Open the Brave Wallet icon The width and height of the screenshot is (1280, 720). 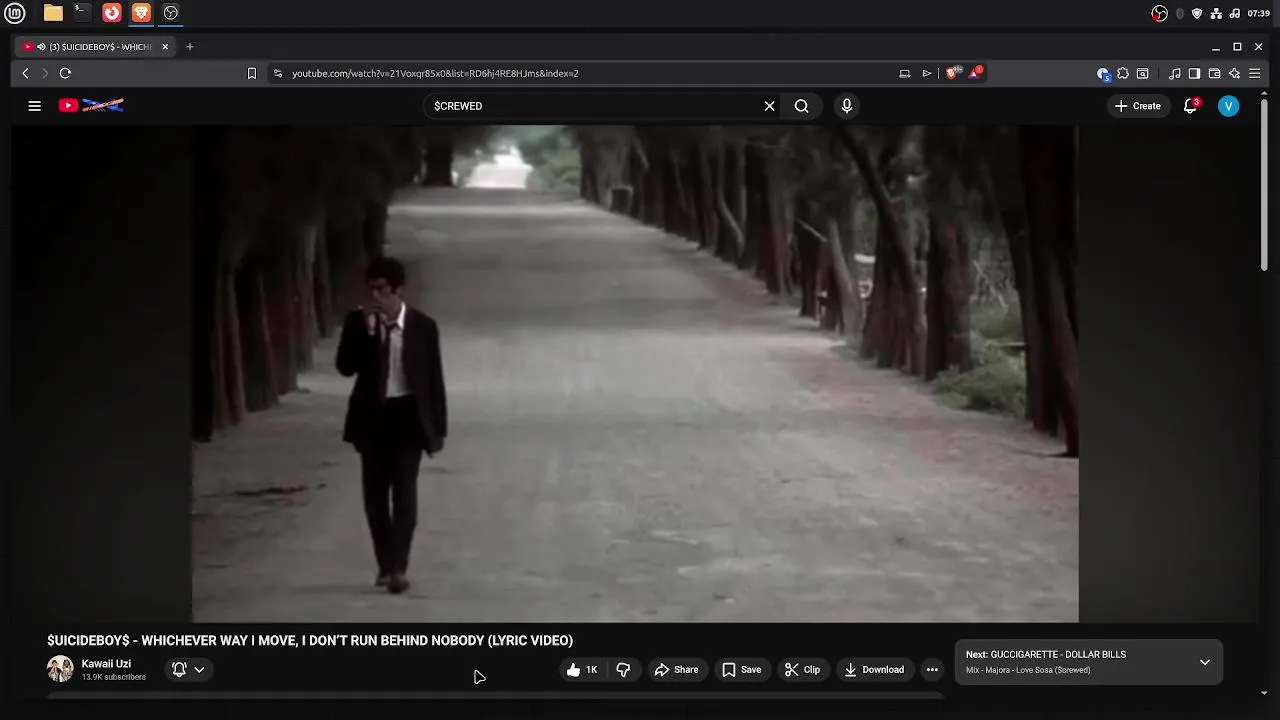pos(1214,73)
